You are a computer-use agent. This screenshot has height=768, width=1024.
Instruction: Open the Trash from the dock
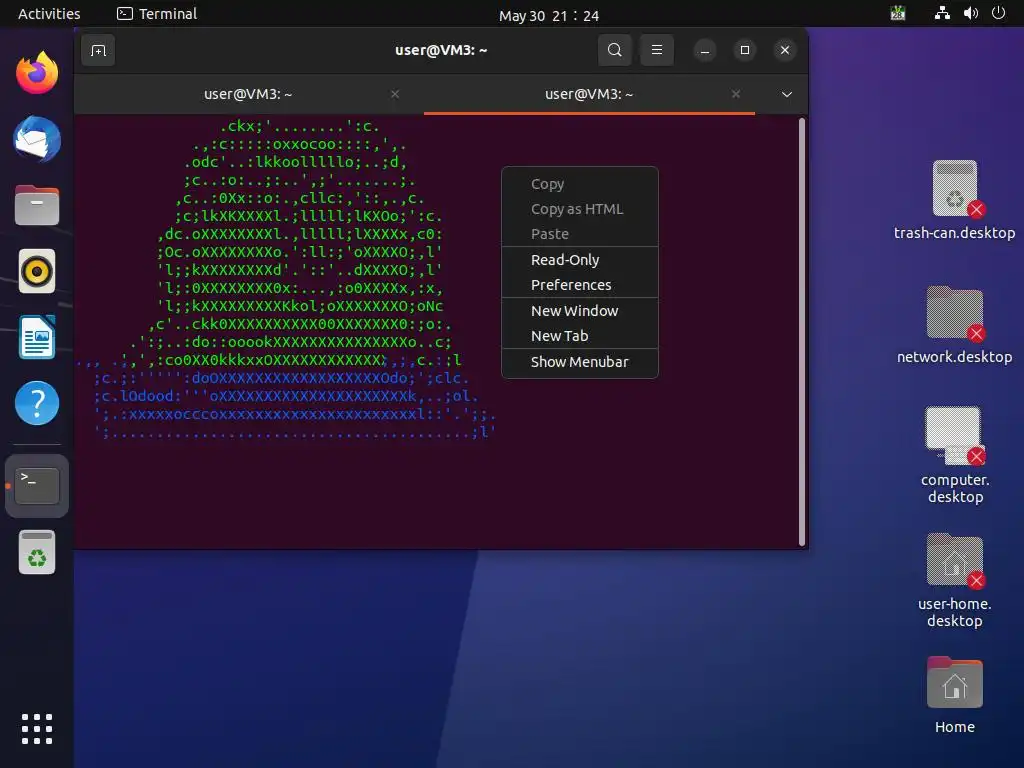coord(37,552)
